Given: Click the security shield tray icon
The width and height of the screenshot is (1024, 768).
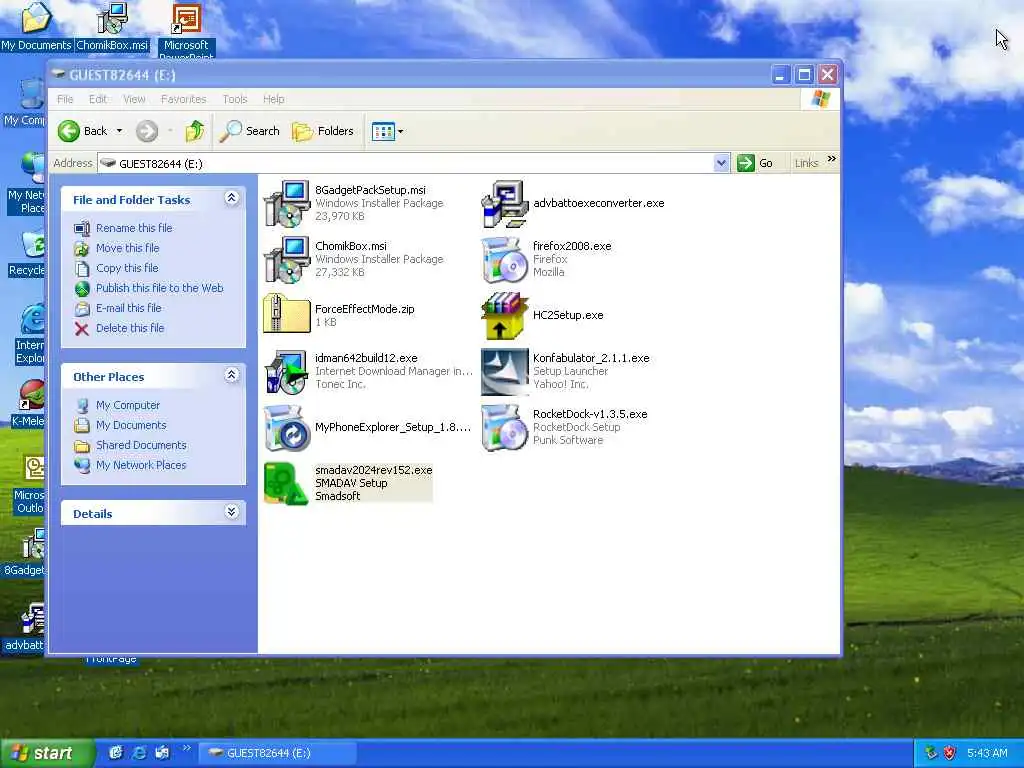Looking at the screenshot, I should click(x=950, y=754).
